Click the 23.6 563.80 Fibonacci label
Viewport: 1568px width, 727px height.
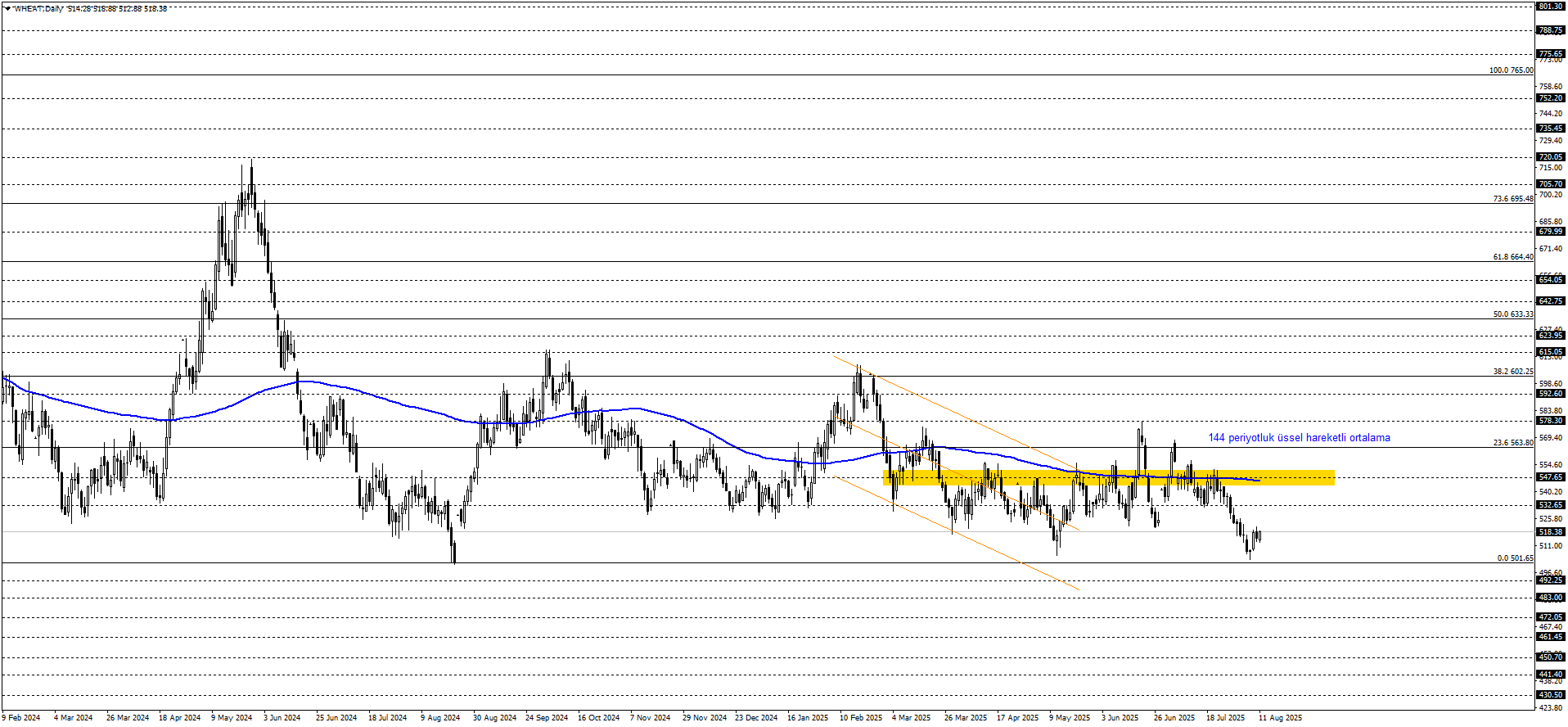1513,443
